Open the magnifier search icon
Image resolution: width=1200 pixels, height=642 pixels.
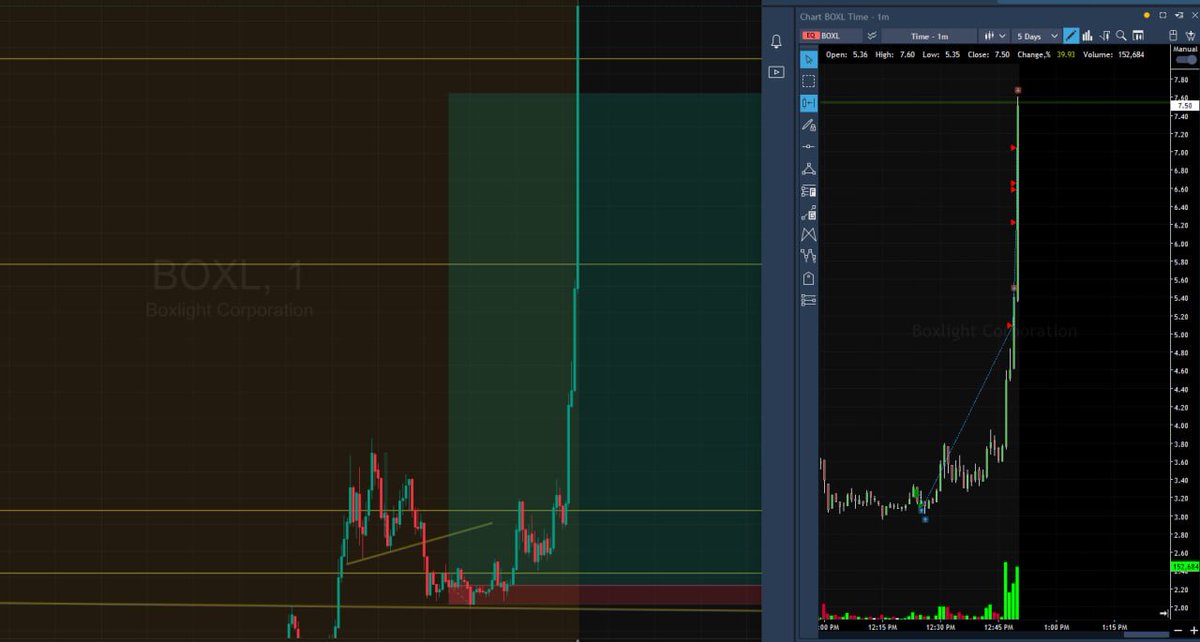tap(1121, 36)
